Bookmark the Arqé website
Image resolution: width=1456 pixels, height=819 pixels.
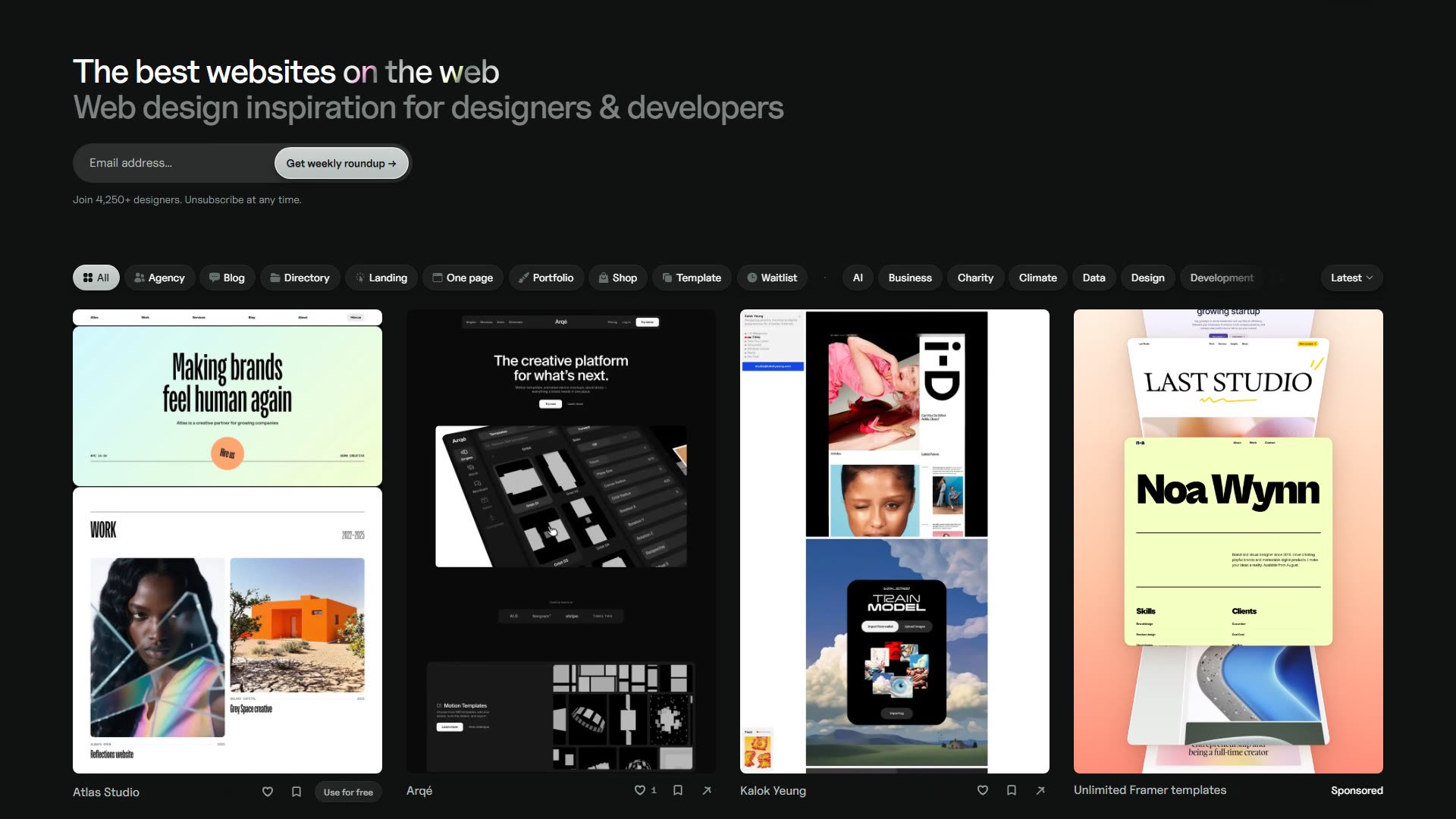click(678, 790)
